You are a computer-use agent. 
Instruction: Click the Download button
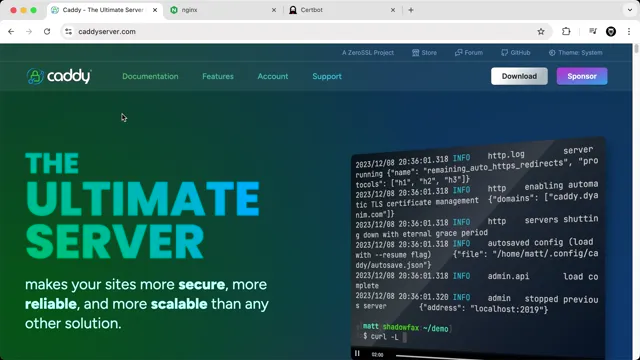pyautogui.click(x=519, y=76)
